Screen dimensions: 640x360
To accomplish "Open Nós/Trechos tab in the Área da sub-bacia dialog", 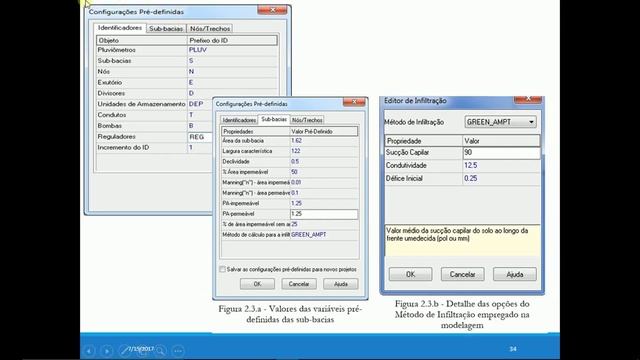I will (x=307, y=120).
